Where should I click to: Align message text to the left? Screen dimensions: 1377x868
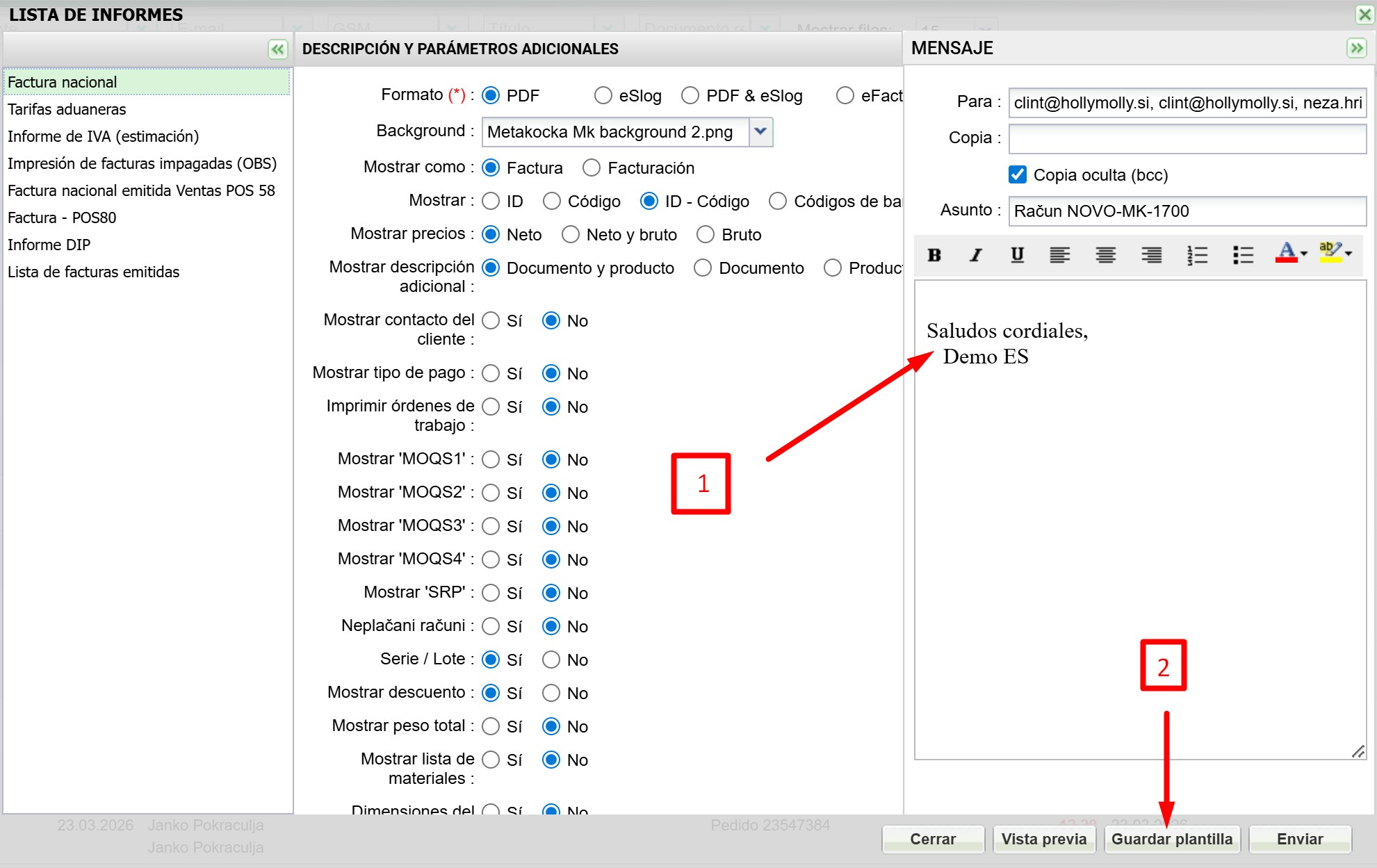pos(1059,255)
